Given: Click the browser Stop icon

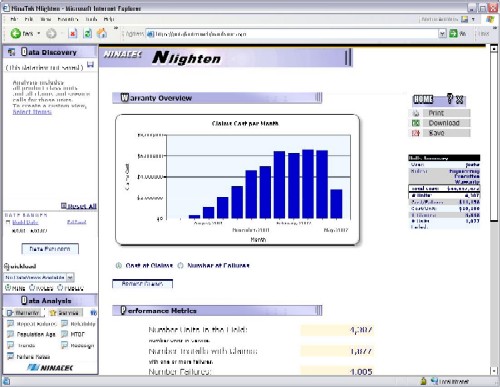Looking at the screenshot, I should pos(73,33).
